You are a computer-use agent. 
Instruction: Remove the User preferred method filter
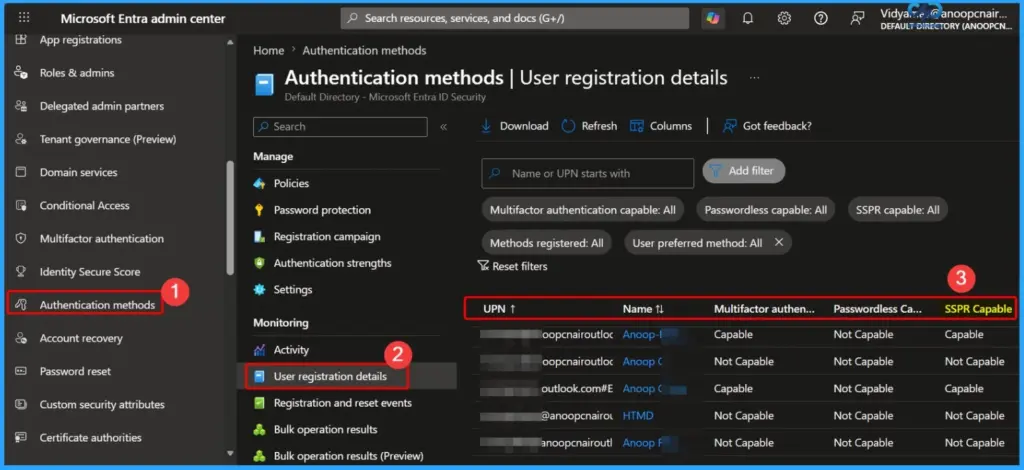coord(778,242)
